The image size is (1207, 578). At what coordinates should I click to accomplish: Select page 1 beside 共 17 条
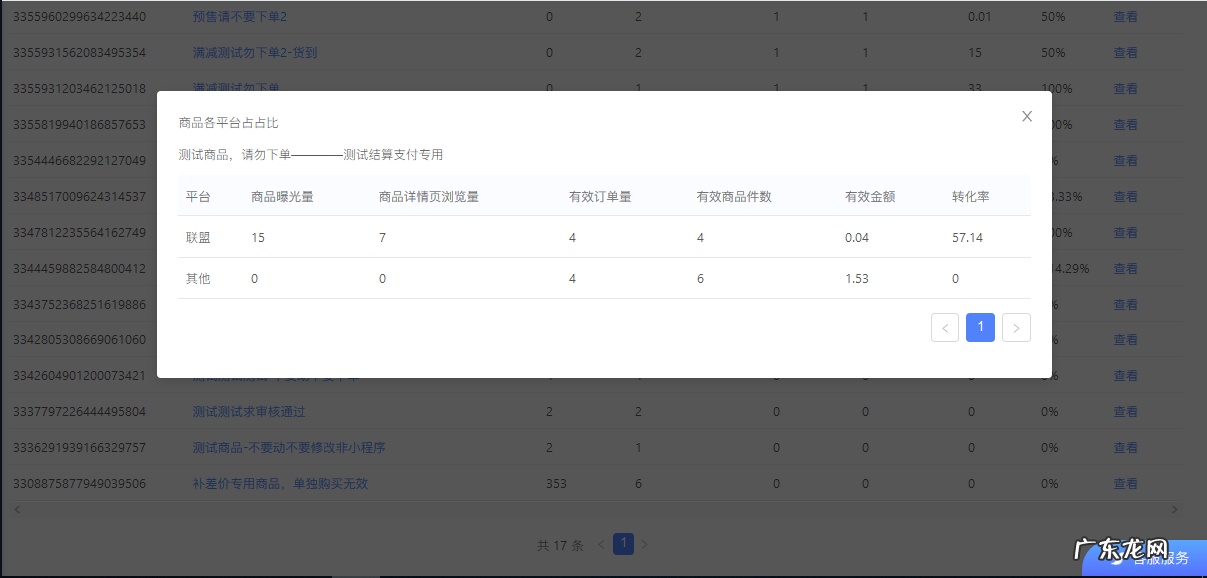(x=623, y=544)
